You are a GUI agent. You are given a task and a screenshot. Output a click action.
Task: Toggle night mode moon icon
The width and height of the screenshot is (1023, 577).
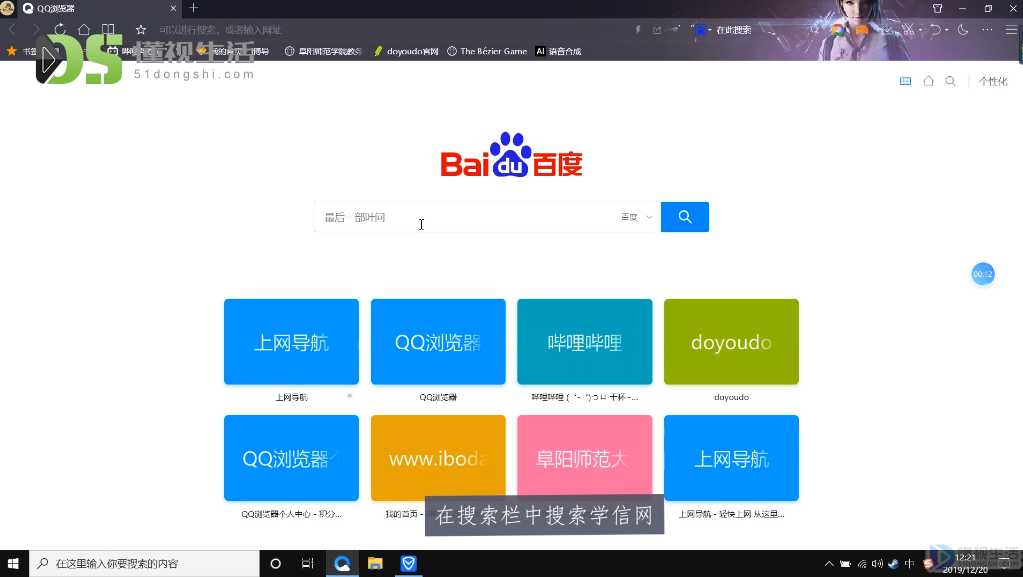pos(963,29)
